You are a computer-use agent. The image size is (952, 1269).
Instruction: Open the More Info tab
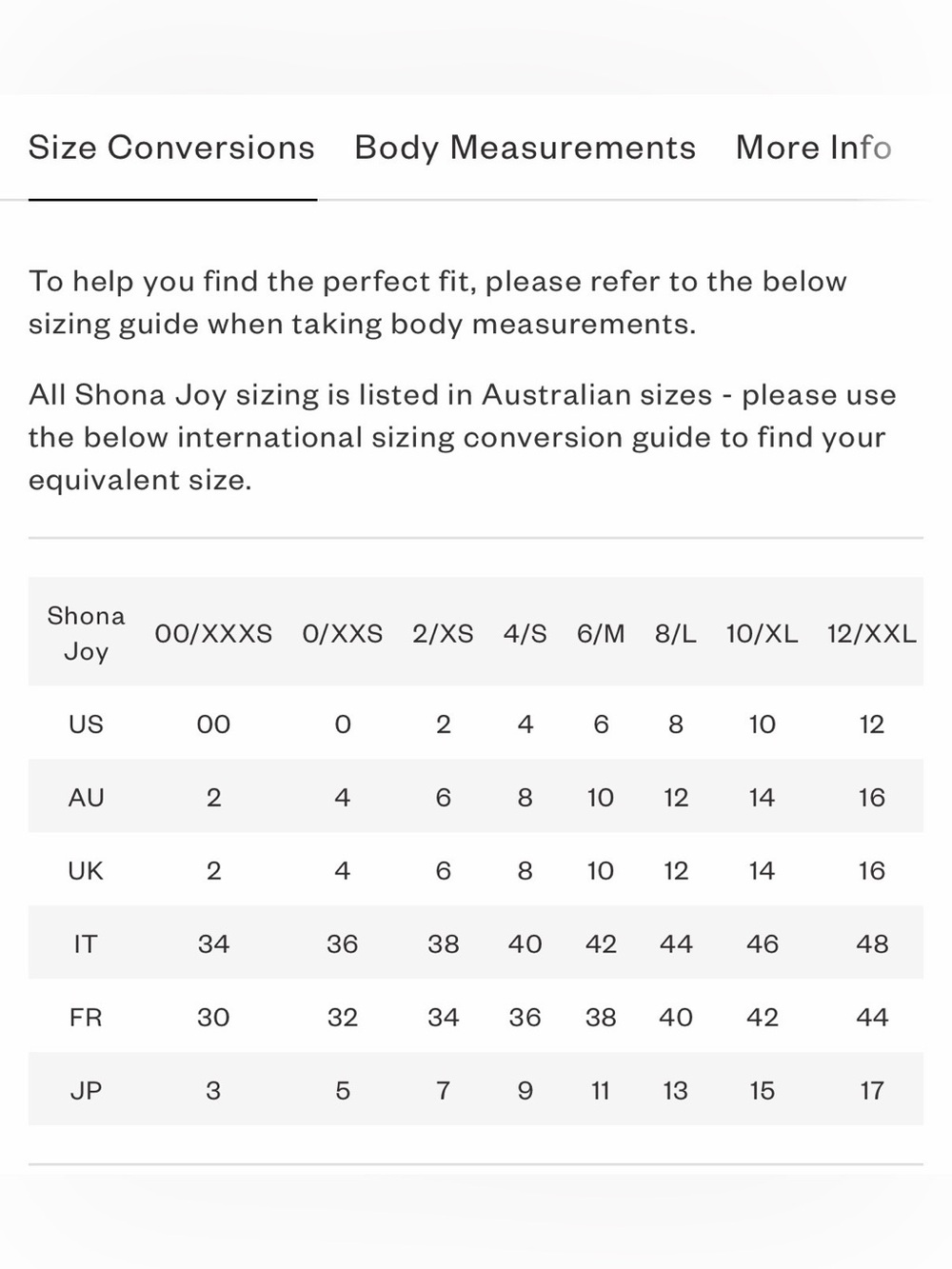(x=813, y=148)
